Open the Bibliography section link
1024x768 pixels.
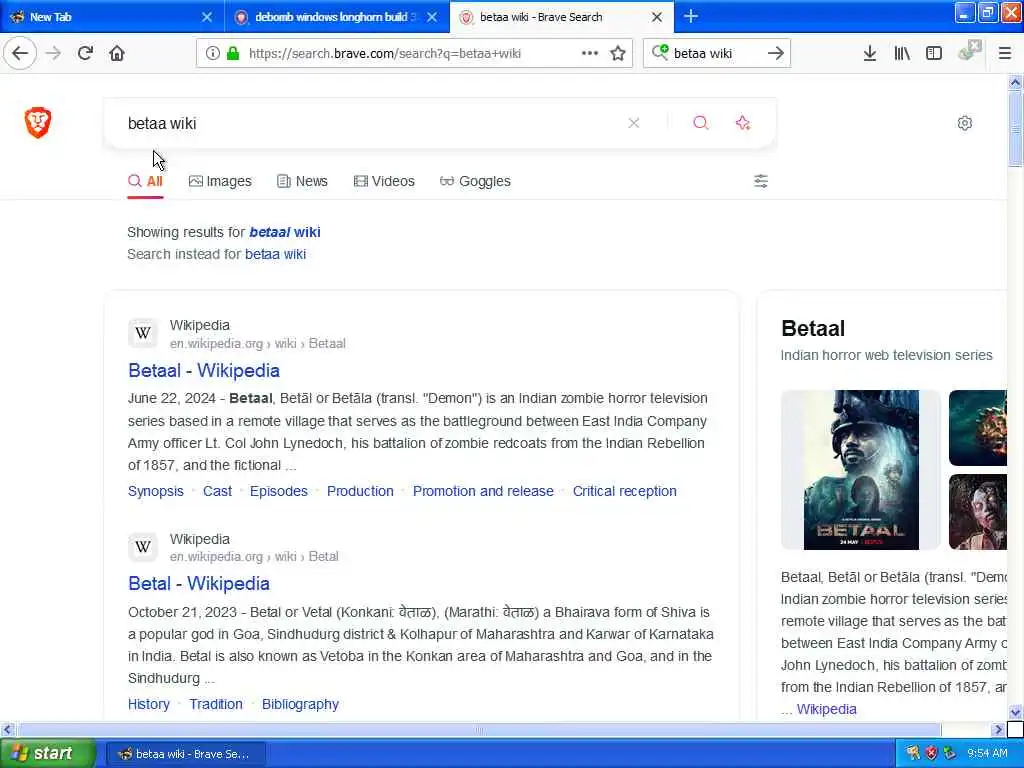[300, 704]
